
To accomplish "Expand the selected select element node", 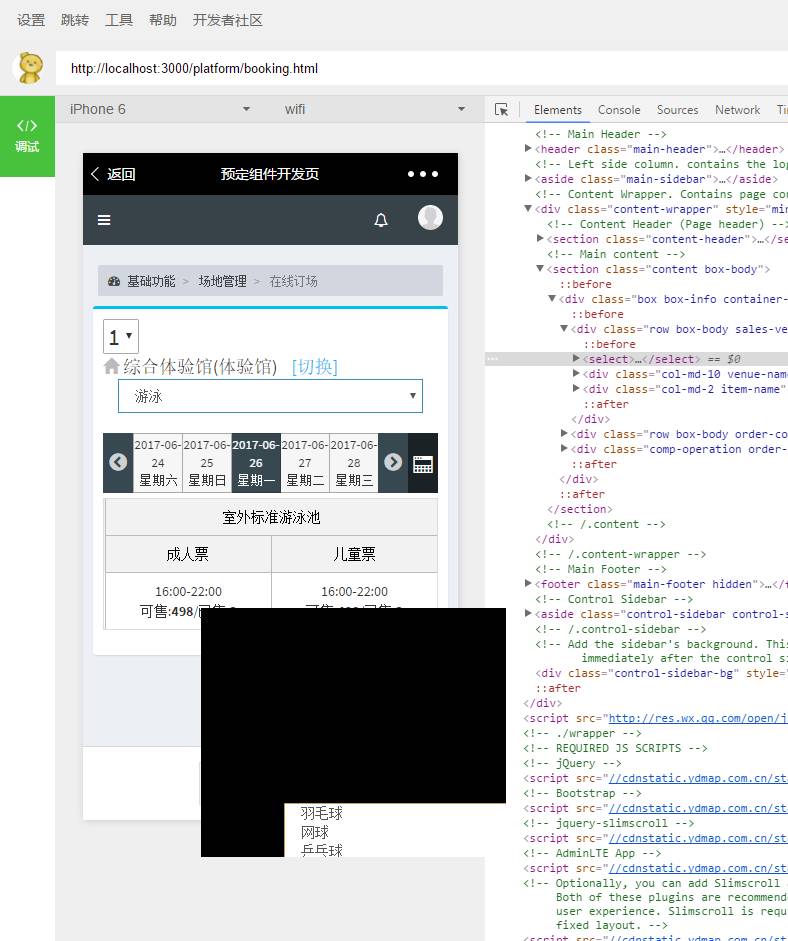I will click(x=576, y=358).
